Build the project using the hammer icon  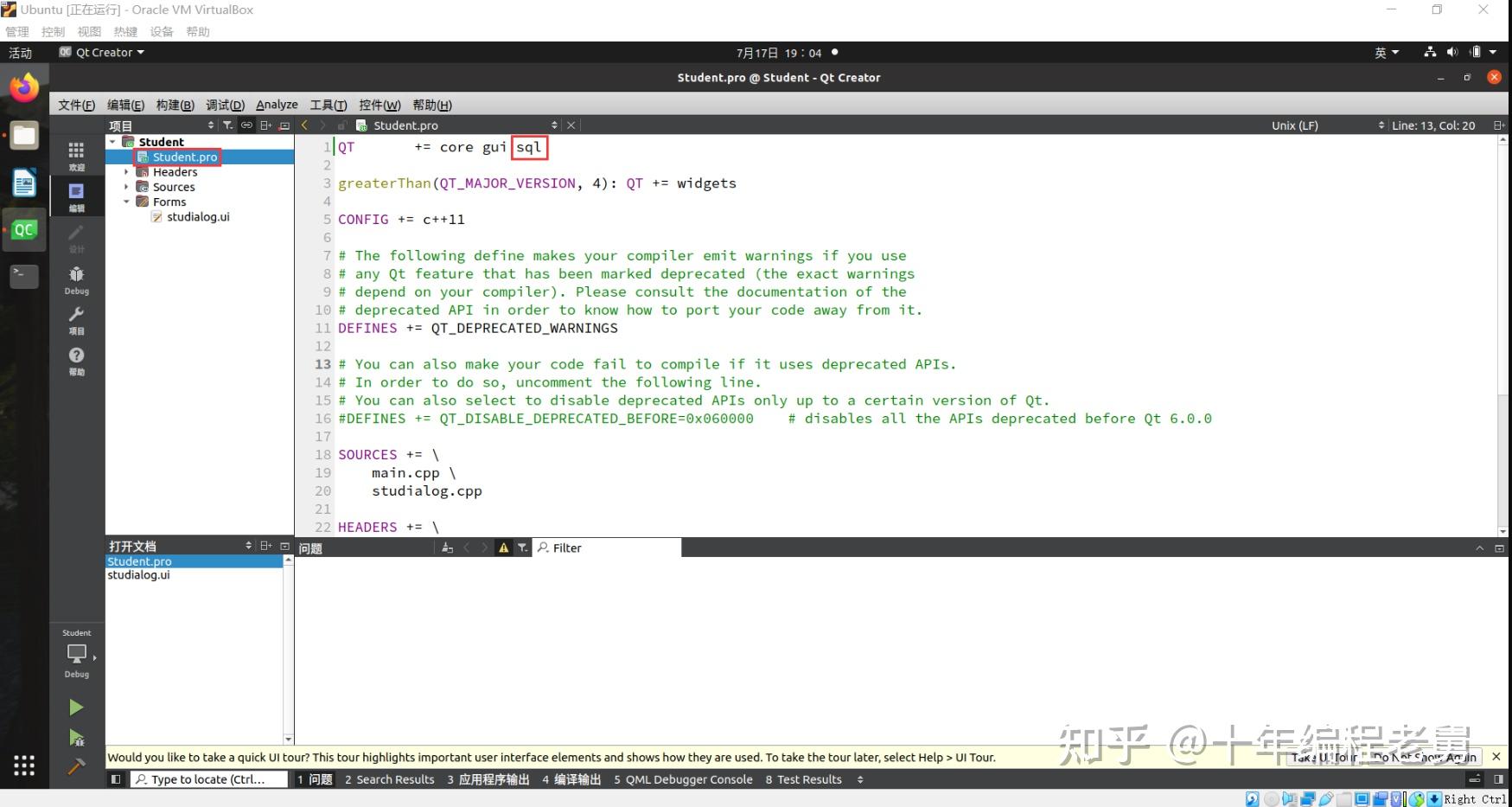76,766
